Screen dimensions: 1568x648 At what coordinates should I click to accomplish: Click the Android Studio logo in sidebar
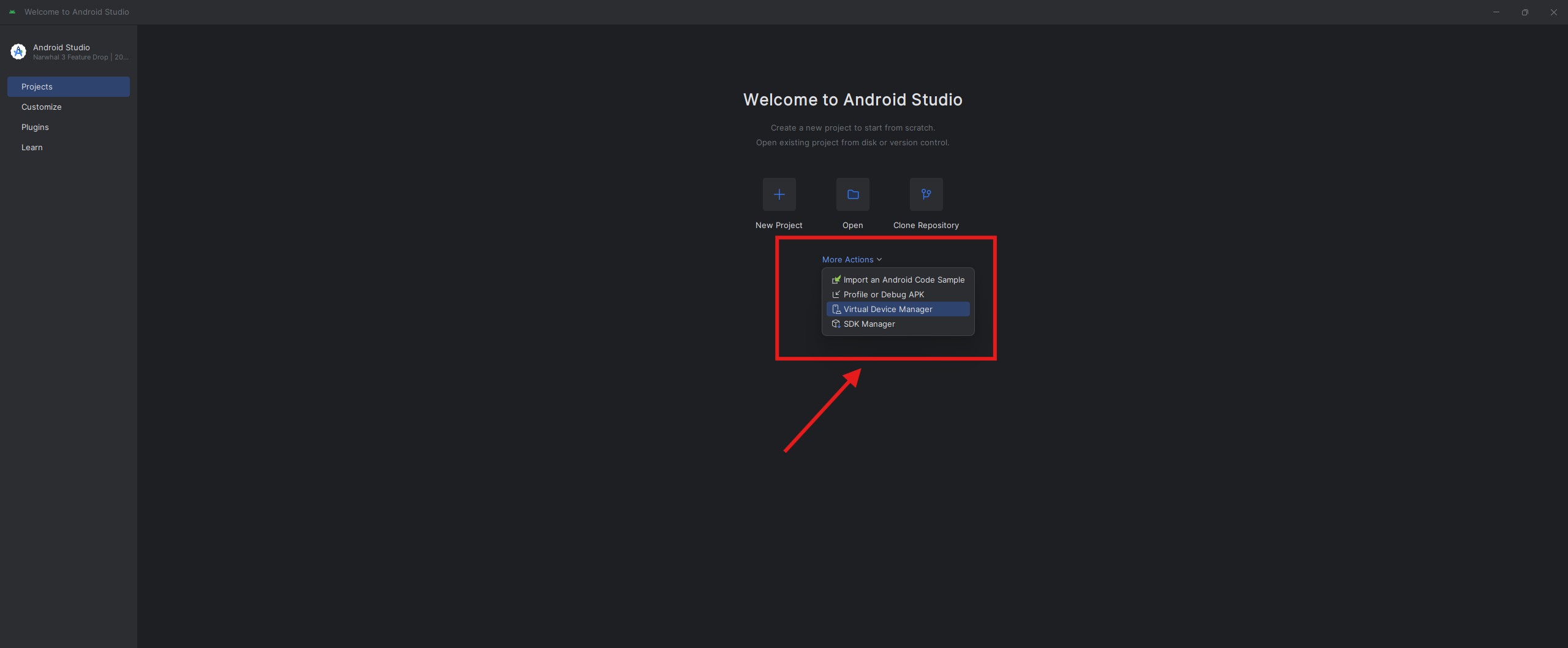click(x=18, y=52)
